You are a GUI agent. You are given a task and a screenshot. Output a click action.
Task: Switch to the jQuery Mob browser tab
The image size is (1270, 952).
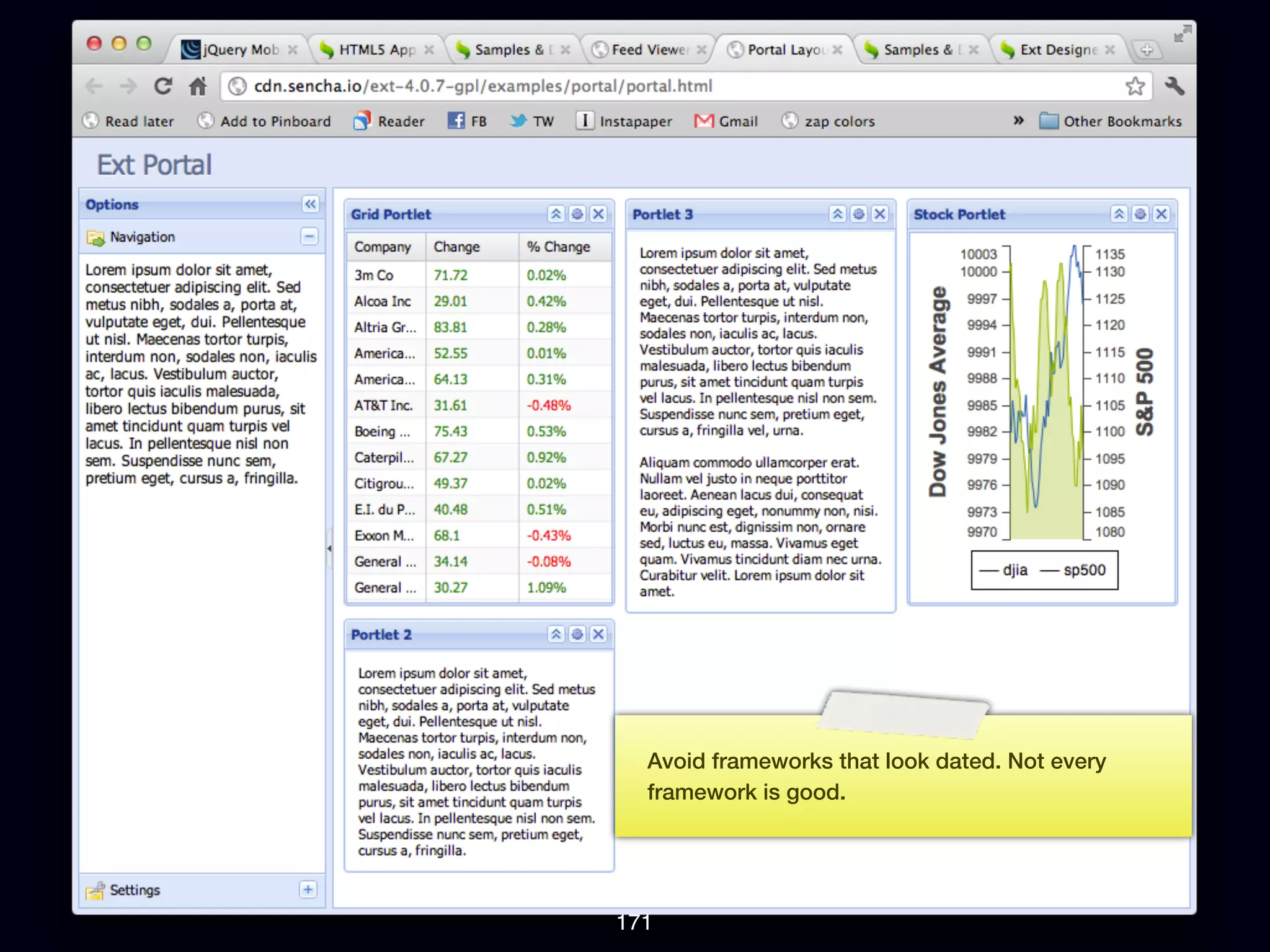[239, 50]
